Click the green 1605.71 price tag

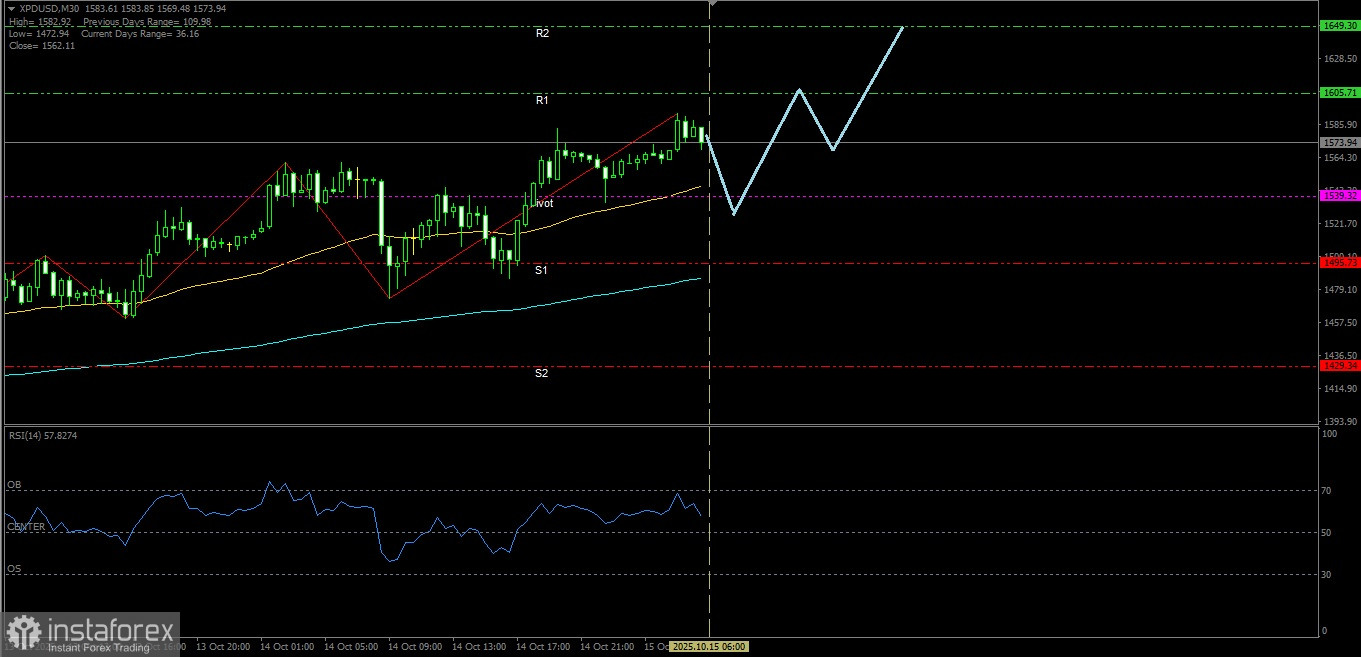pos(1339,93)
